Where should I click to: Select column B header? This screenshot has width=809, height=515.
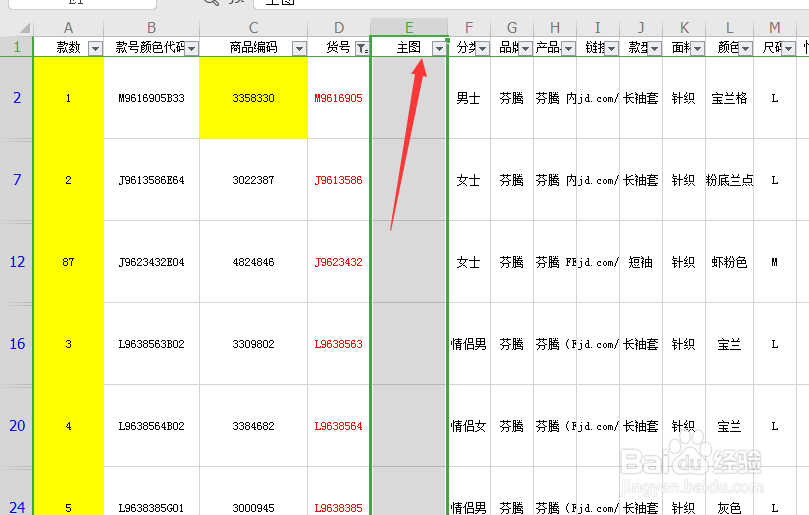pos(151,27)
